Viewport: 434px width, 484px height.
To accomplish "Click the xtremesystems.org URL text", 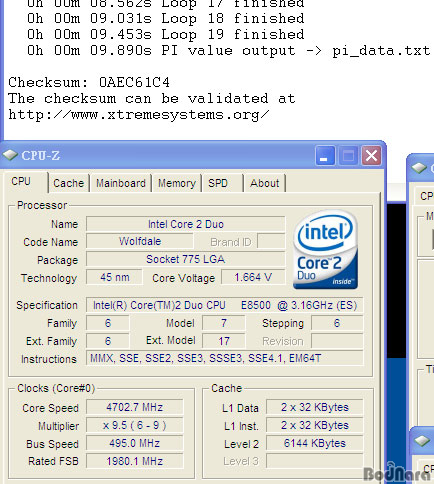I will (x=139, y=115).
